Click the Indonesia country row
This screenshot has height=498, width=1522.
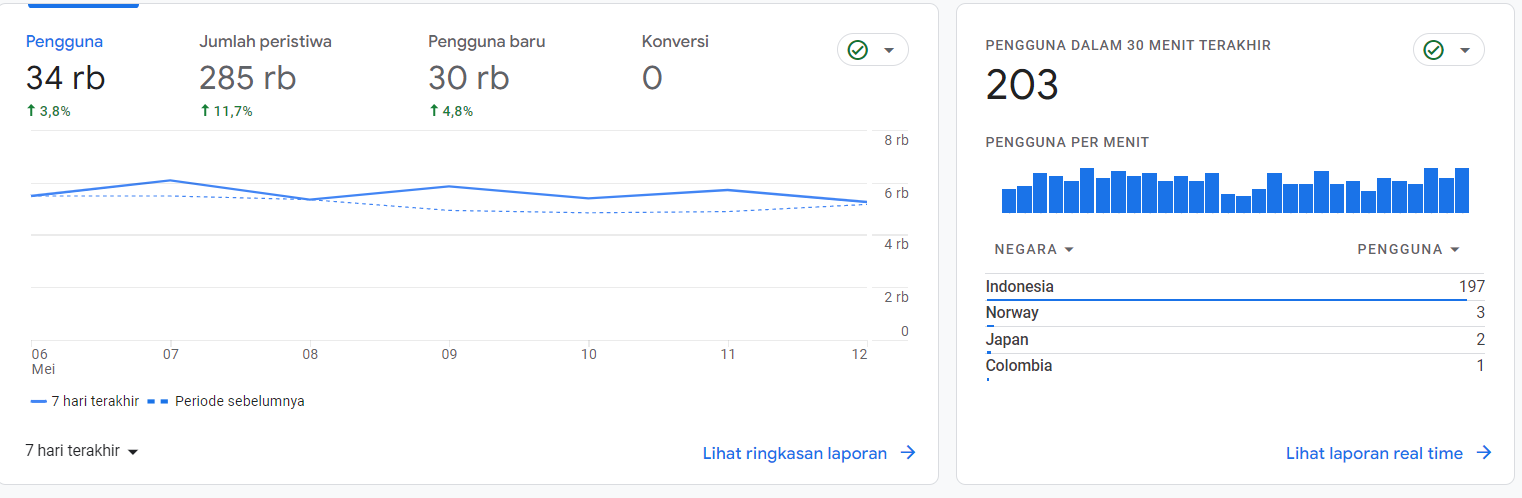coord(1235,287)
